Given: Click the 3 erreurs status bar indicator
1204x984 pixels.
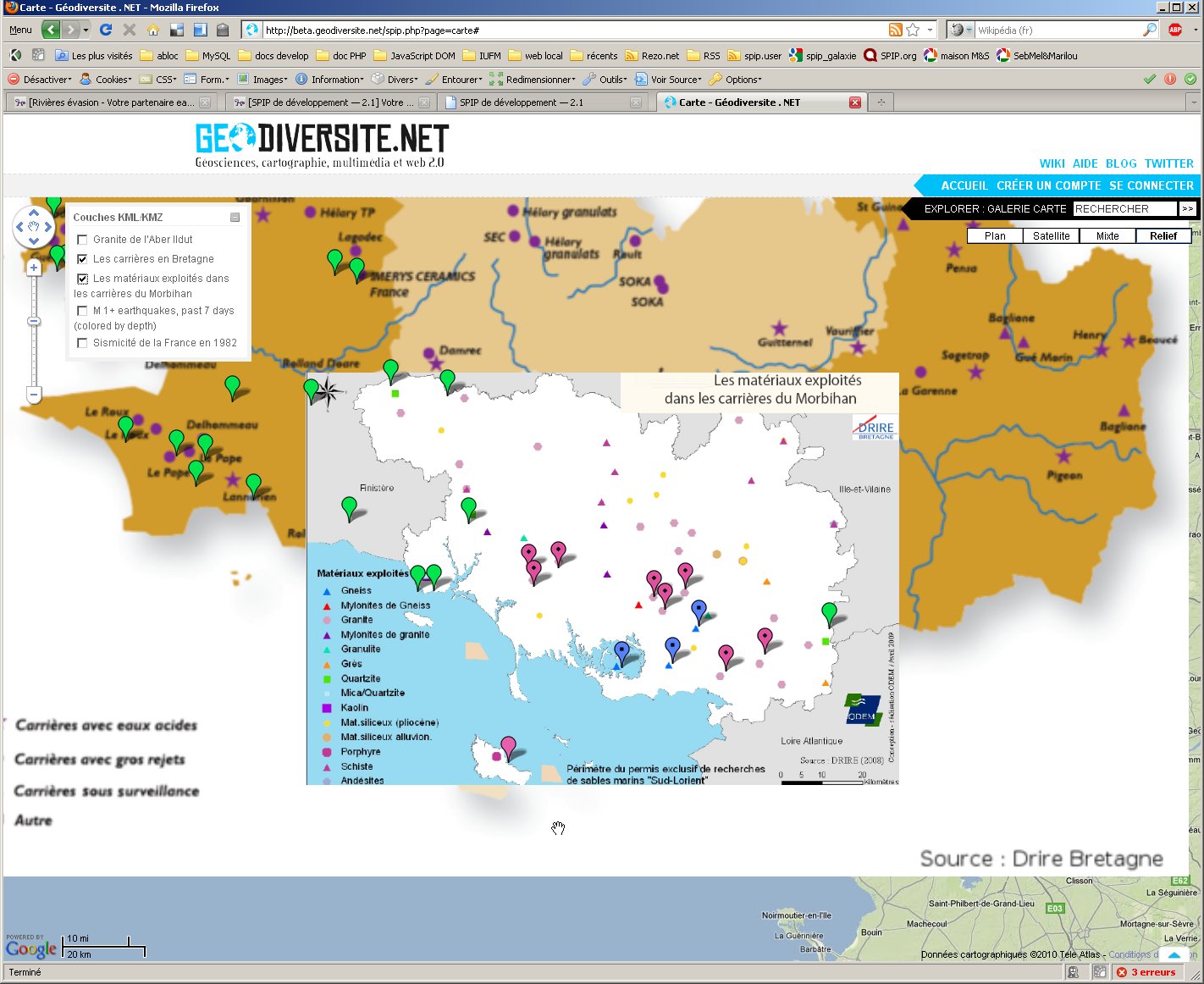Looking at the screenshot, I should [1146, 972].
